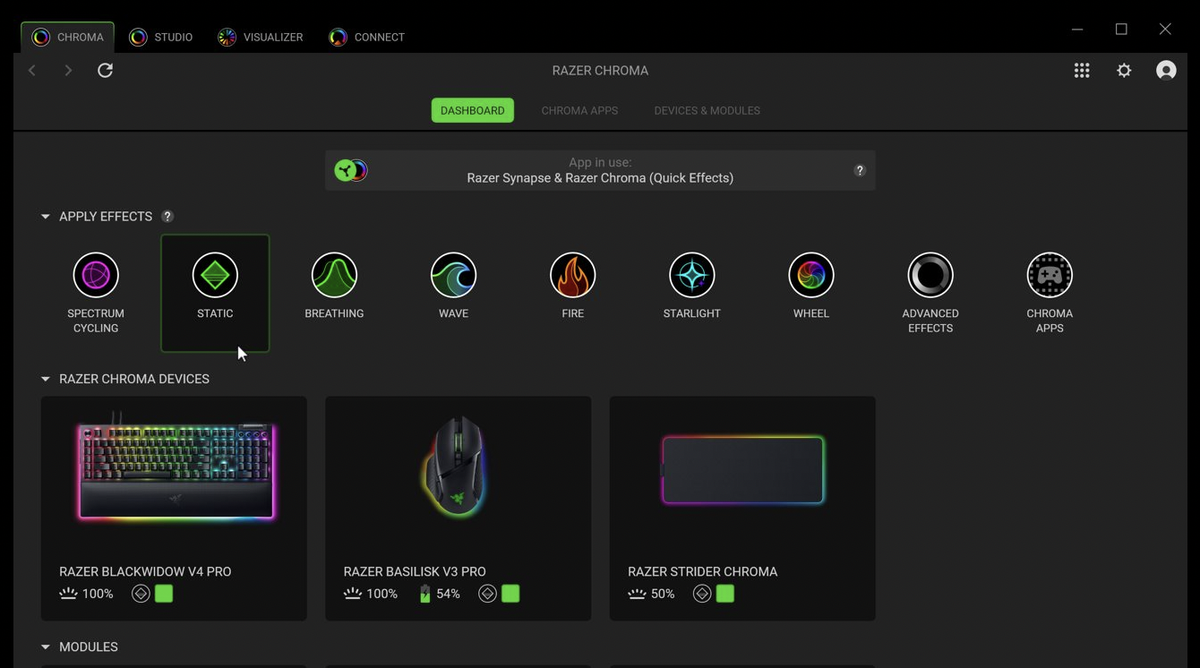
Task: Select the Wave effect
Action: (453, 275)
